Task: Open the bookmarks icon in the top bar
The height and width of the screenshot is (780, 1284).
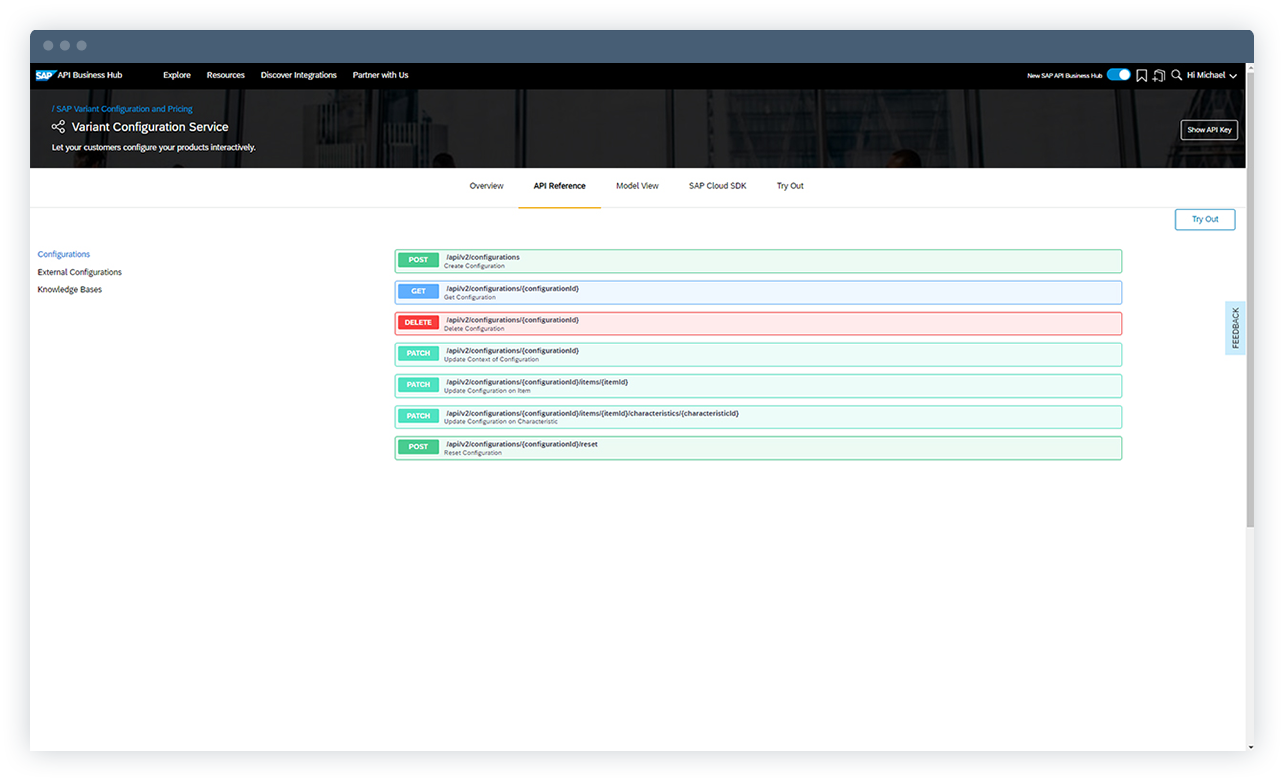Action: click(x=1141, y=74)
